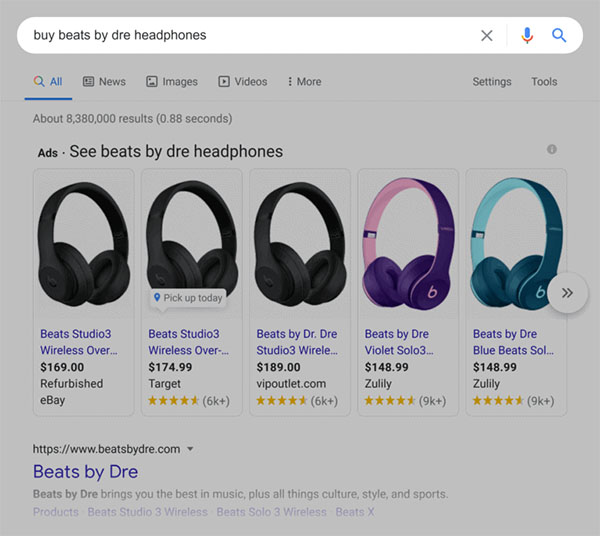The height and width of the screenshot is (536, 600).
Task: Clear the search box with the X icon
Action: pos(486,36)
